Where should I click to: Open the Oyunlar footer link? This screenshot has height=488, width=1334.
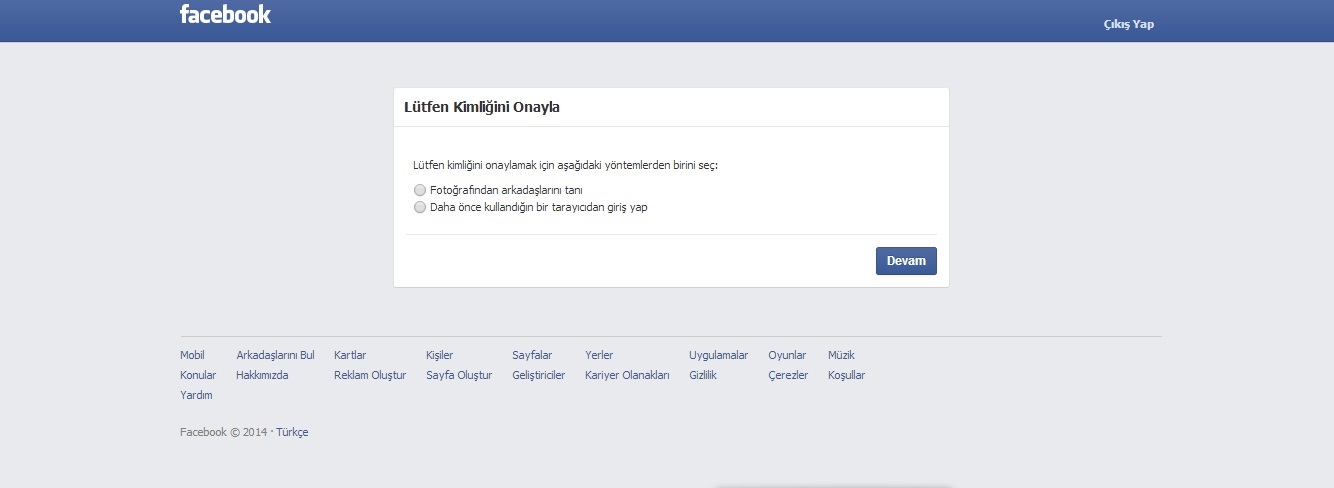click(x=787, y=355)
